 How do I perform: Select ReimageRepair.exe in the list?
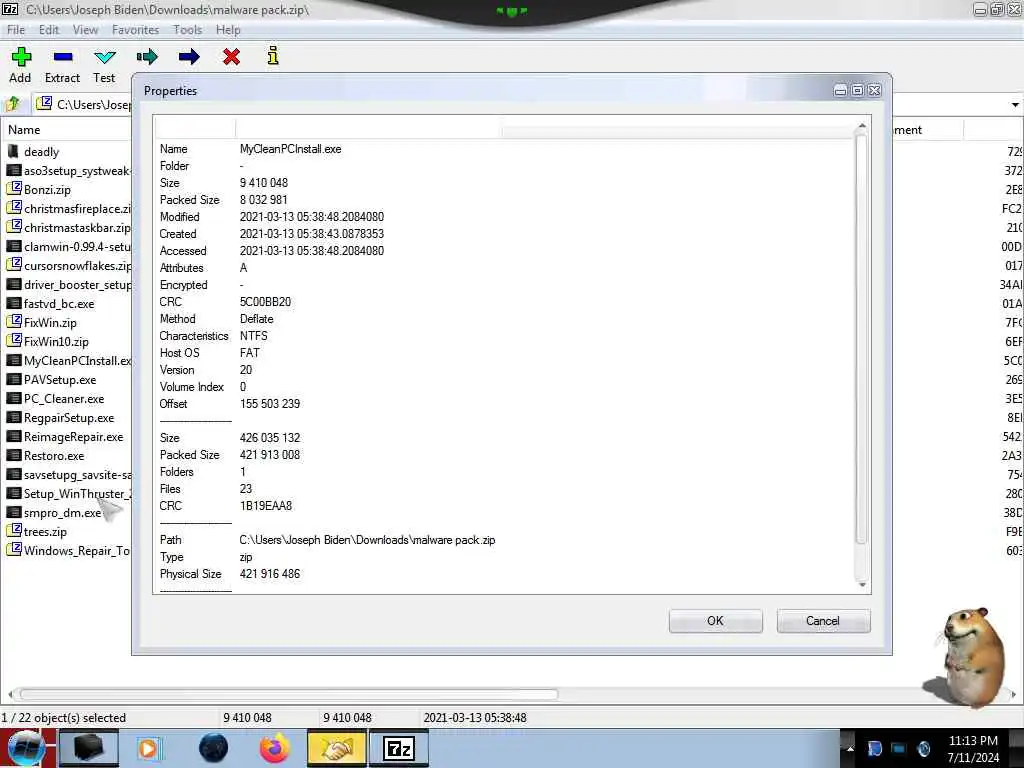[x=73, y=437]
